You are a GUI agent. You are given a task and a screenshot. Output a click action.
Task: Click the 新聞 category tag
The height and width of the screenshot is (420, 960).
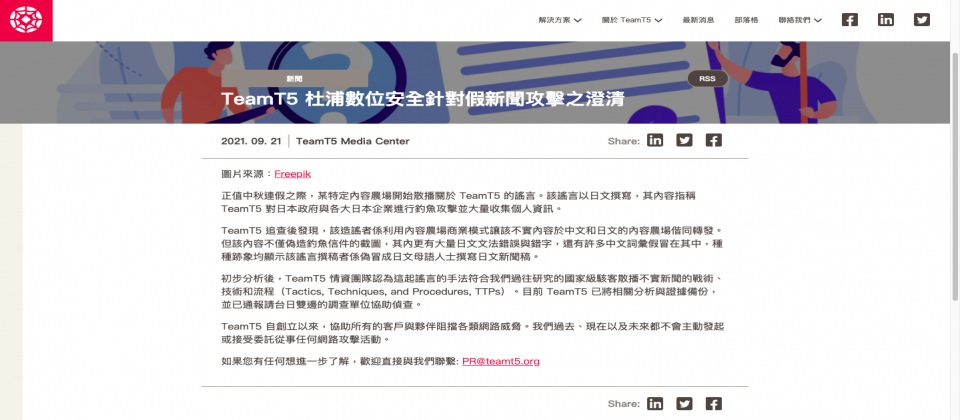(294, 79)
